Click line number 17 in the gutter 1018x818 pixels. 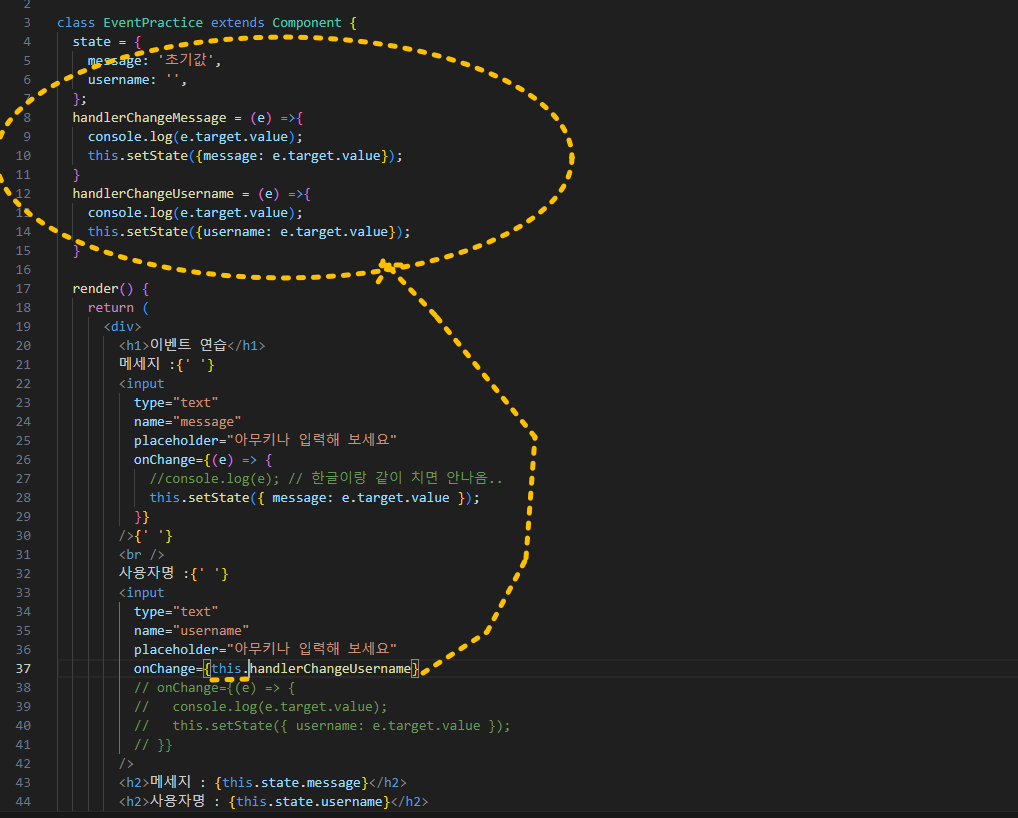(23, 289)
